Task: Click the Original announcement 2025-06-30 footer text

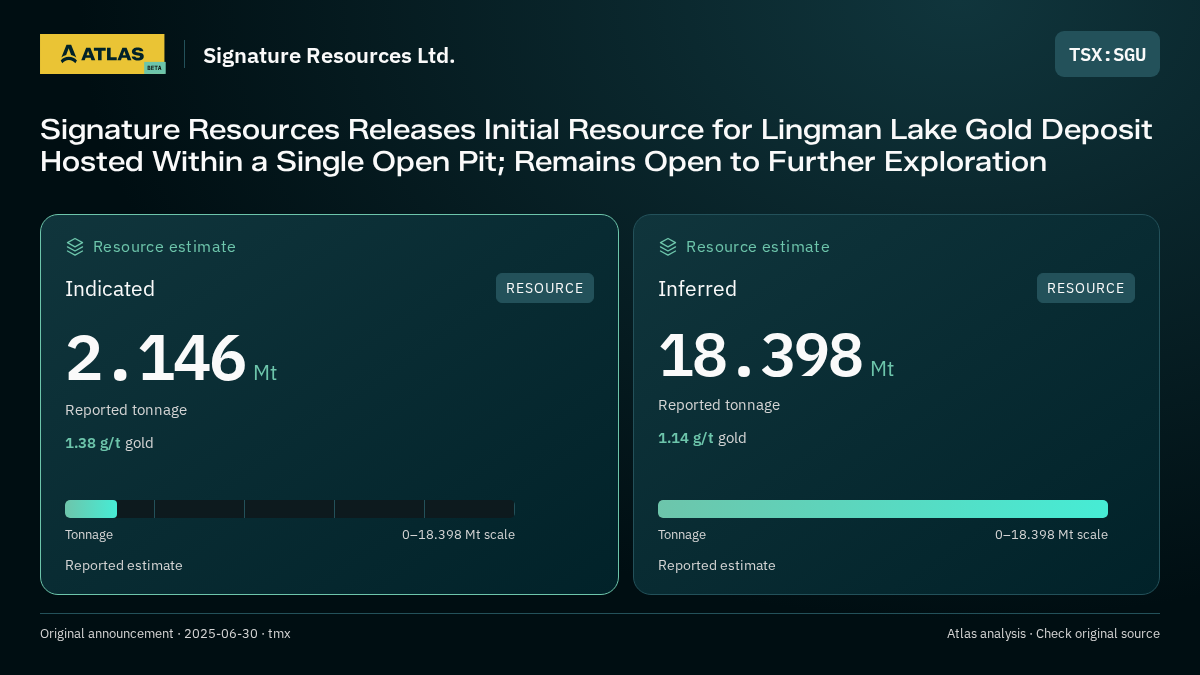Action: (x=165, y=634)
